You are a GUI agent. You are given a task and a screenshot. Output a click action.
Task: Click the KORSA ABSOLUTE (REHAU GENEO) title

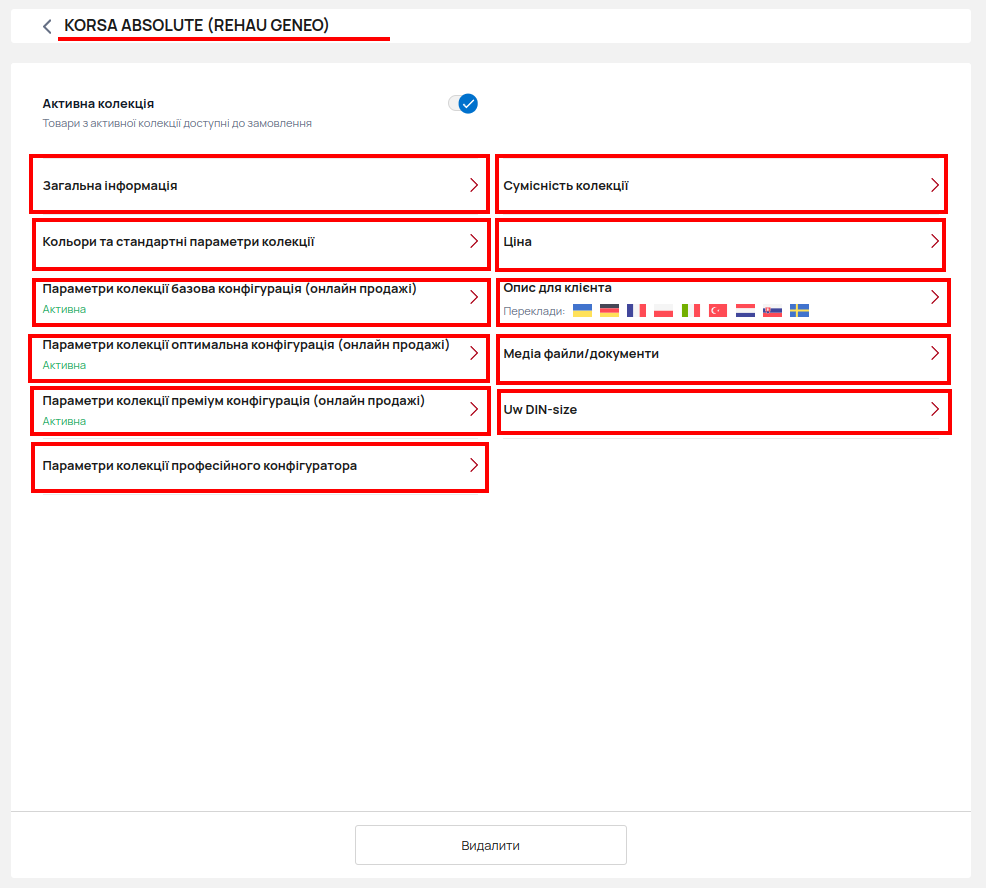(x=196, y=25)
